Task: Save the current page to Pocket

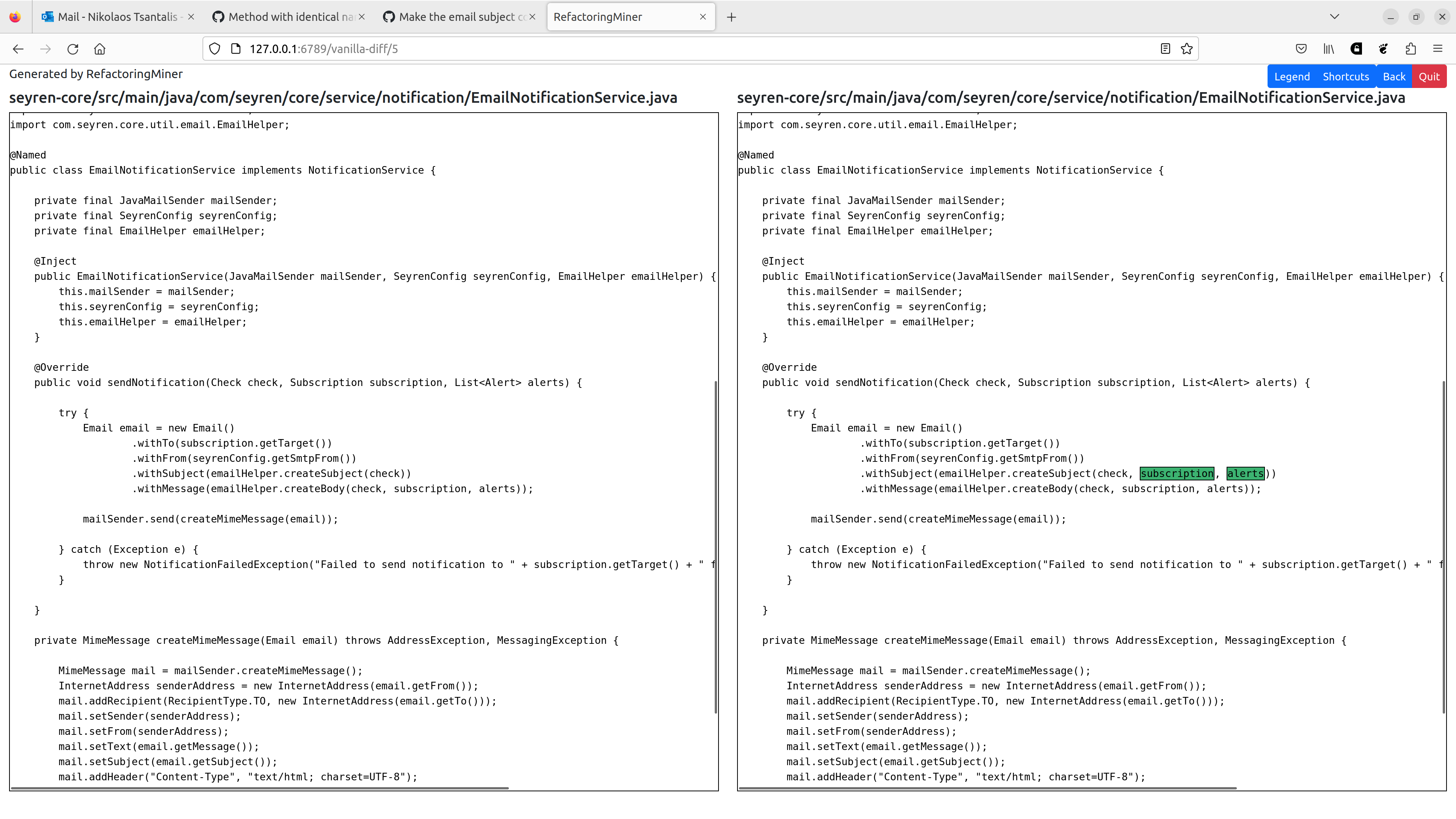Action: click(1301, 49)
